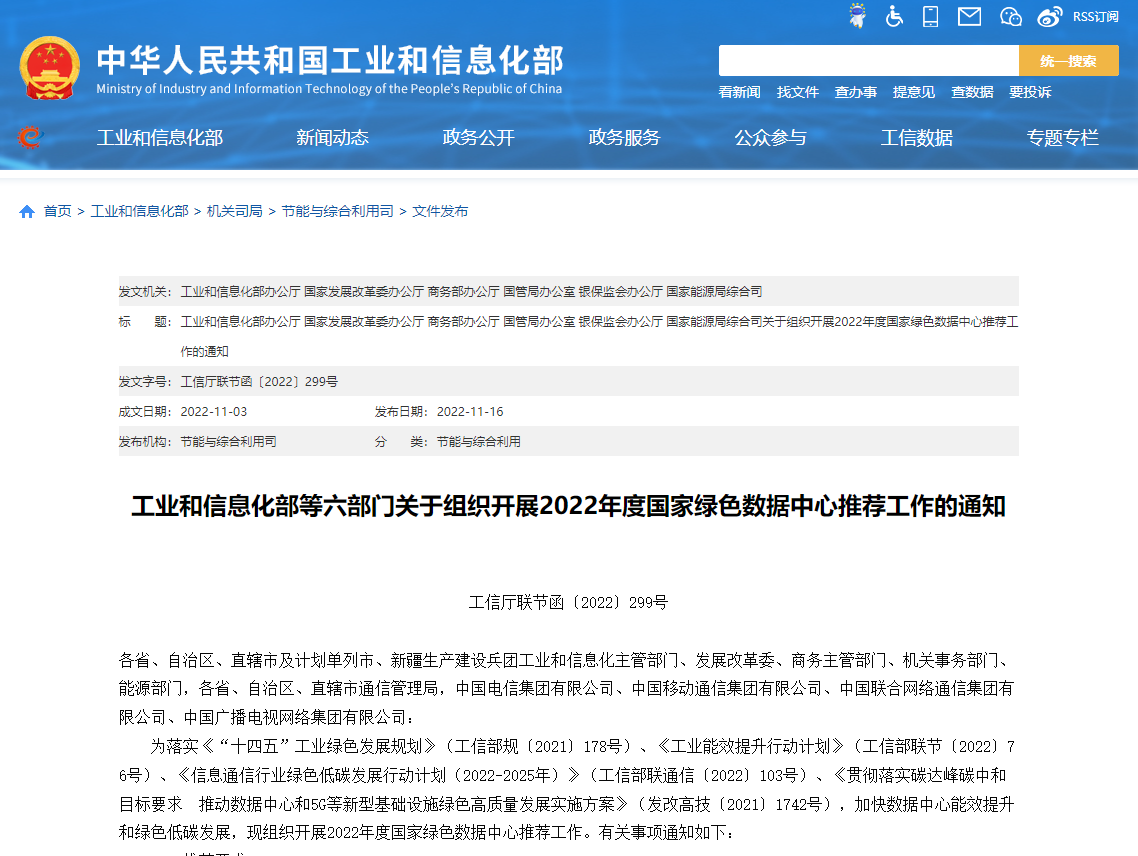Screen dimensions: 1138x856
Task: Open the RSS订阅 subscription link
Action: click(x=1094, y=17)
